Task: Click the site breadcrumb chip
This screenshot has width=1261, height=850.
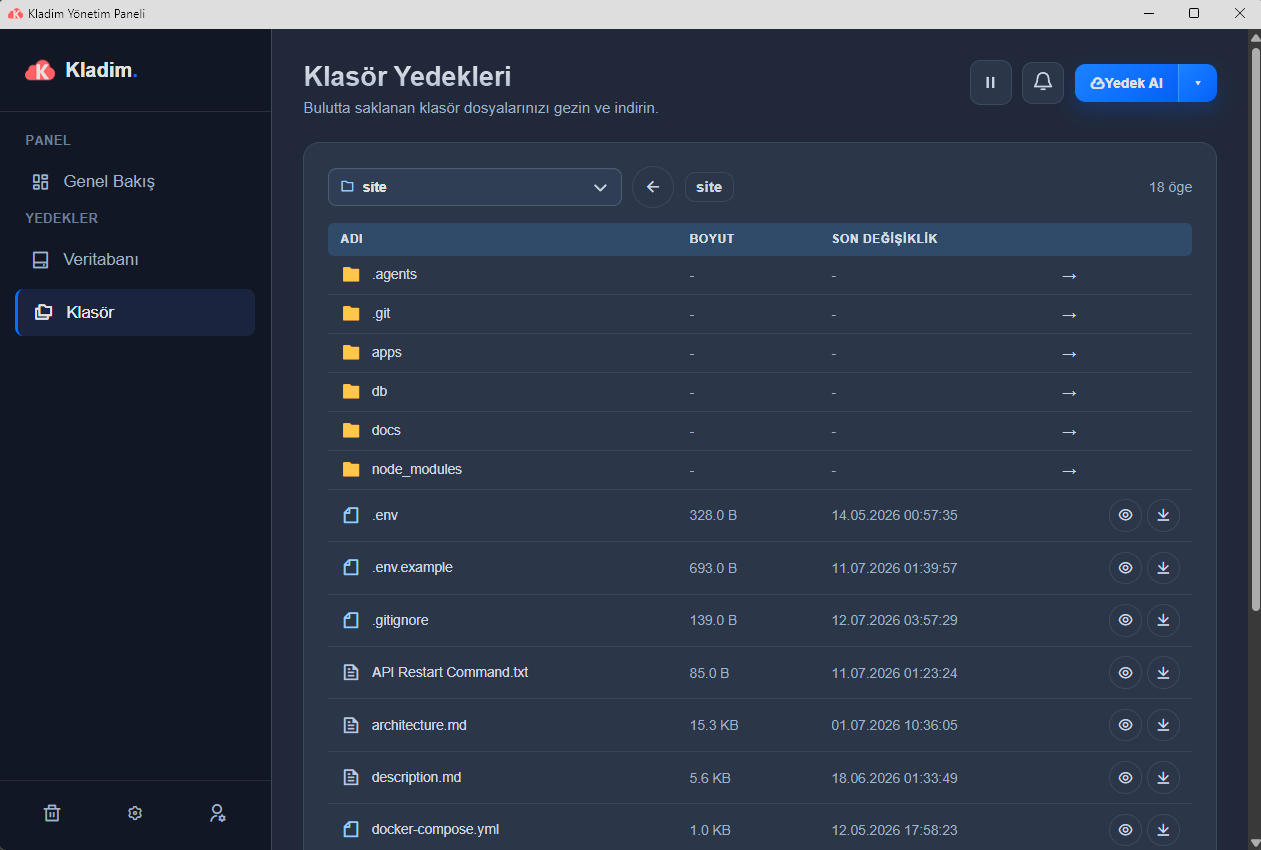Action: (x=709, y=187)
